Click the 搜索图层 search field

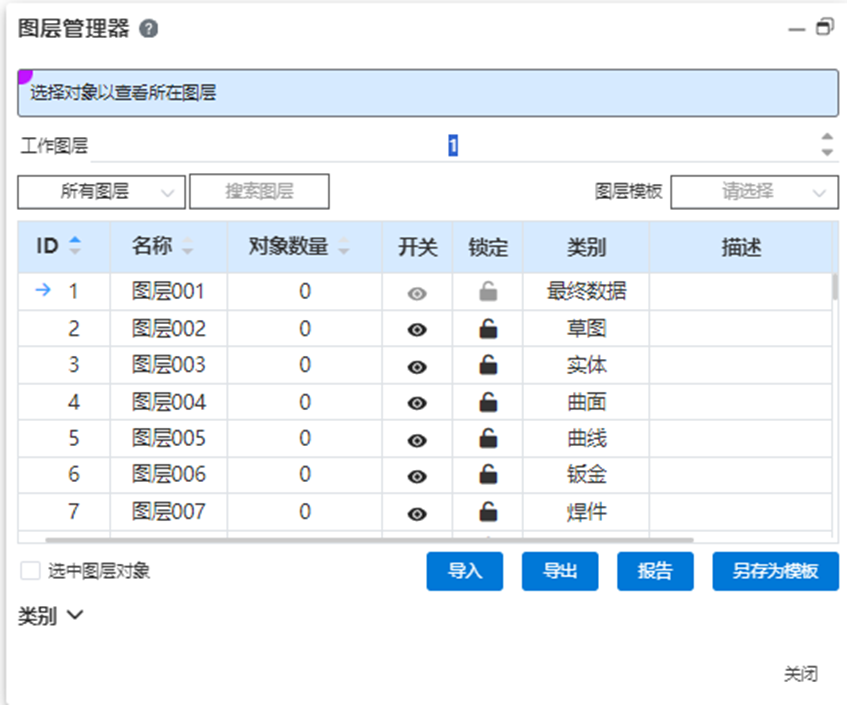click(259, 192)
